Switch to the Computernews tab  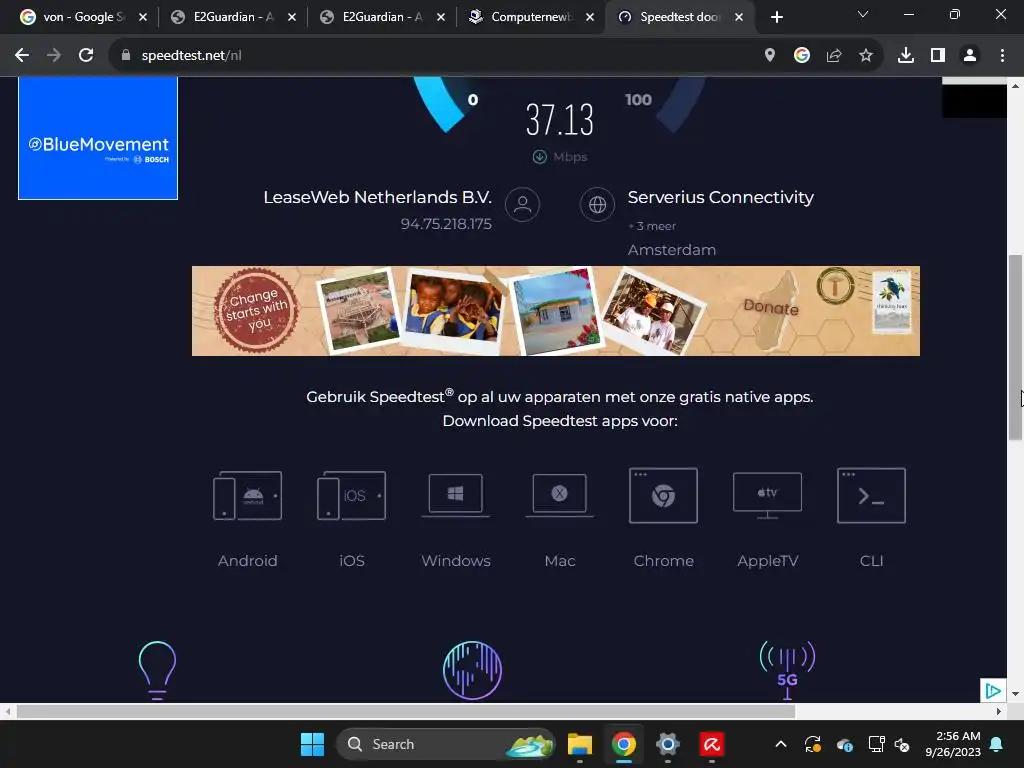[531, 17]
